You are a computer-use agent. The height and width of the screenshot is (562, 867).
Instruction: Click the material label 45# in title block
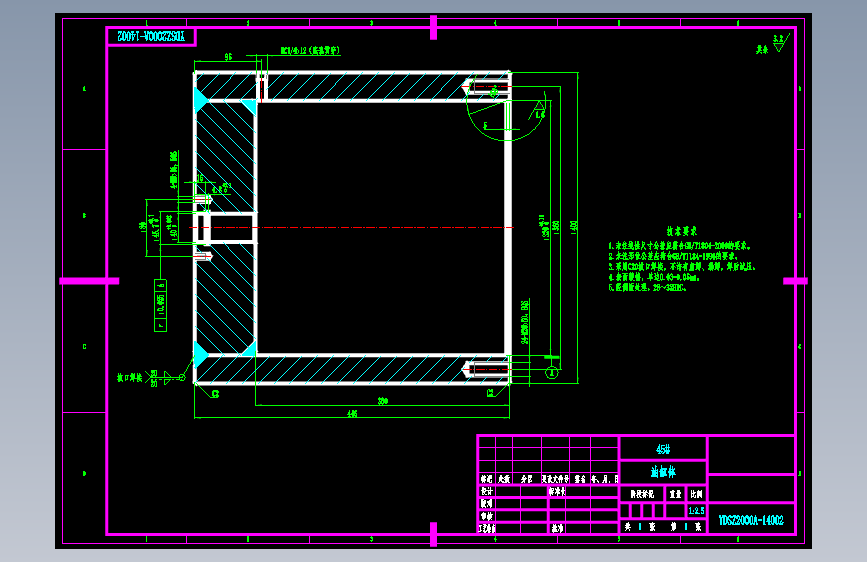(663, 449)
